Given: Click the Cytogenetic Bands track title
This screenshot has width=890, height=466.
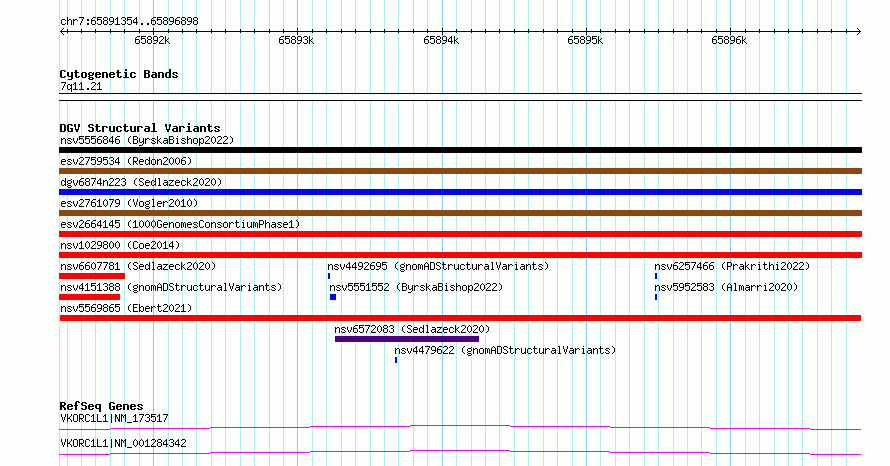Looking at the screenshot, I should pos(119,74).
